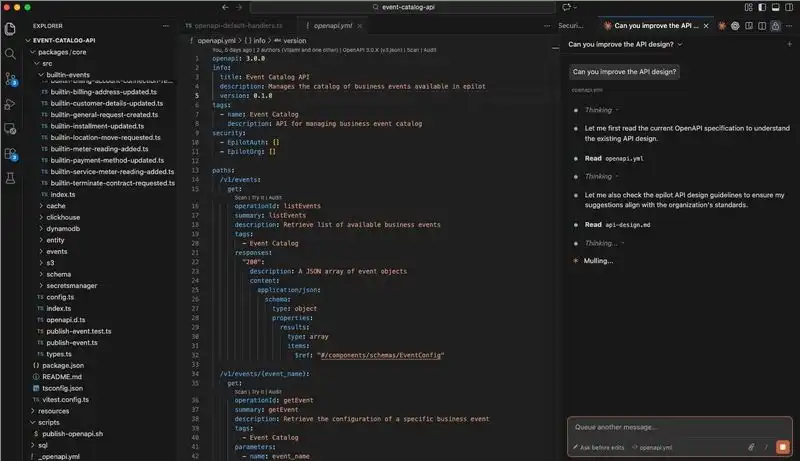The image size is (800, 461).
Task: Open the Source Control view
Action: coord(11,79)
